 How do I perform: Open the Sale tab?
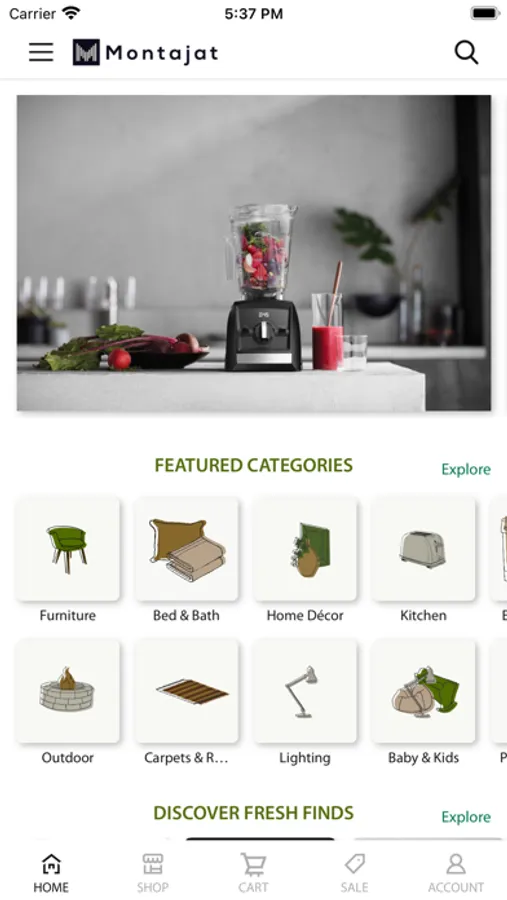coord(354,873)
